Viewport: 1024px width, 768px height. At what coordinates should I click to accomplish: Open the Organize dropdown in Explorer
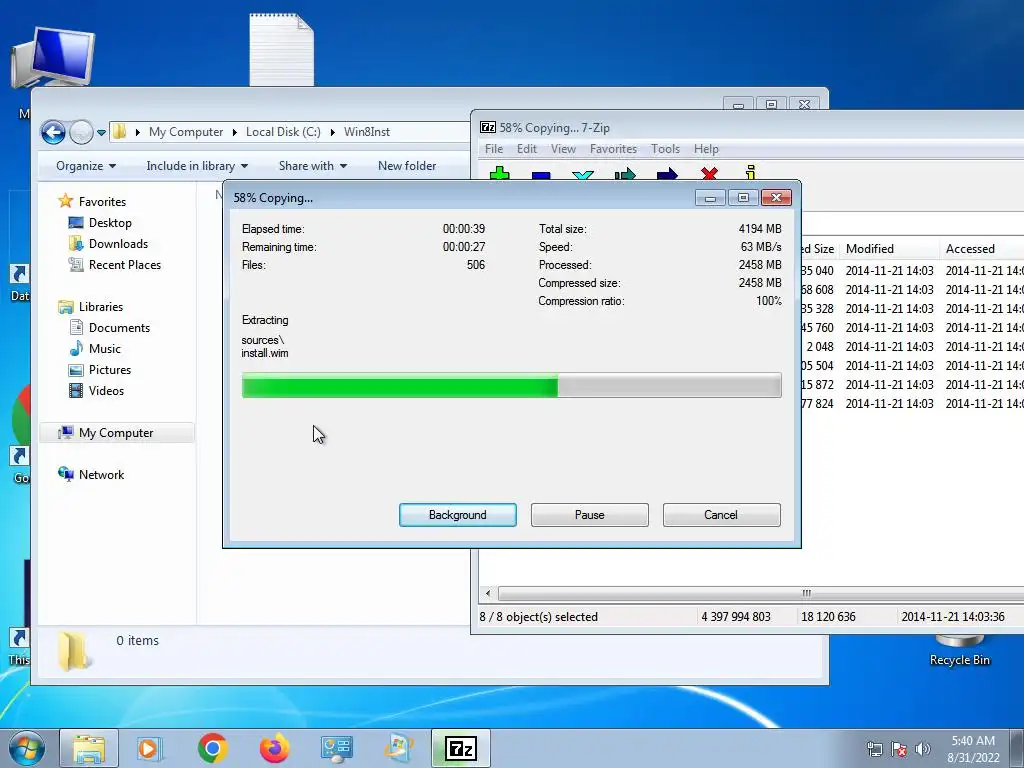[x=86, y=166]
